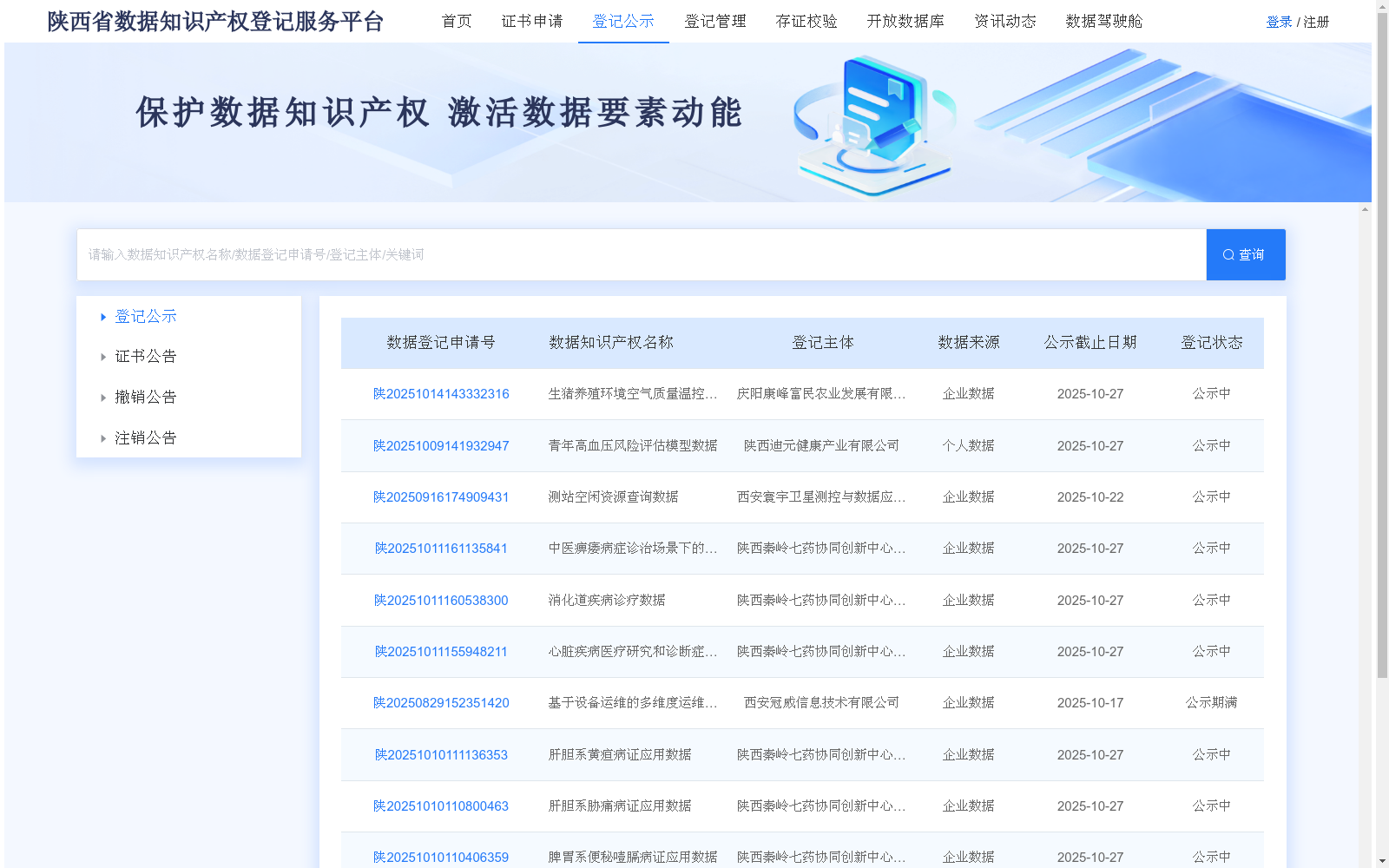Click the 登记状态 column header
This screenshot has width=1389, height=868.
click(1212, 343)
